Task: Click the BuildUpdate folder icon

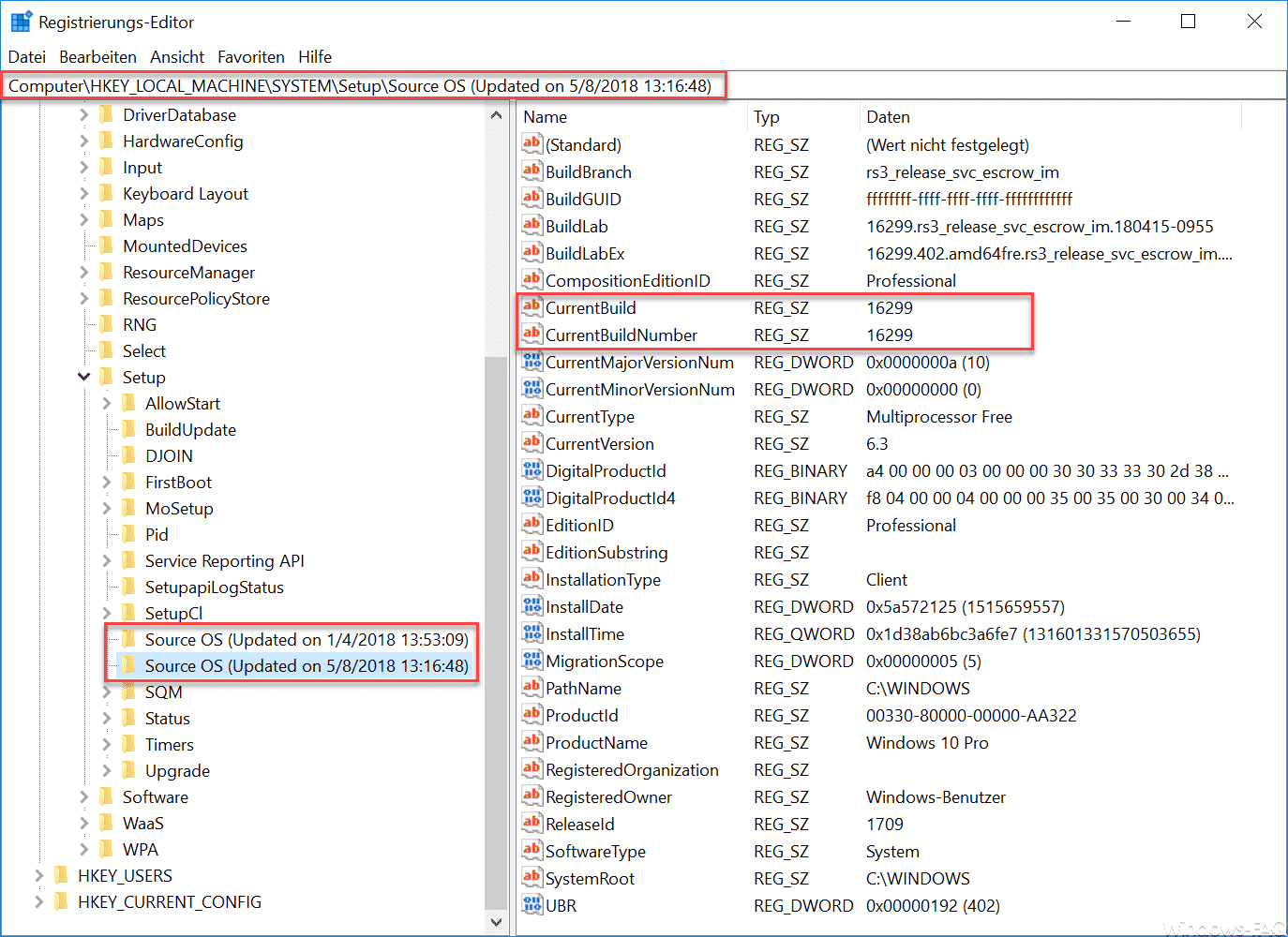Action: click(x=128, y=429)
